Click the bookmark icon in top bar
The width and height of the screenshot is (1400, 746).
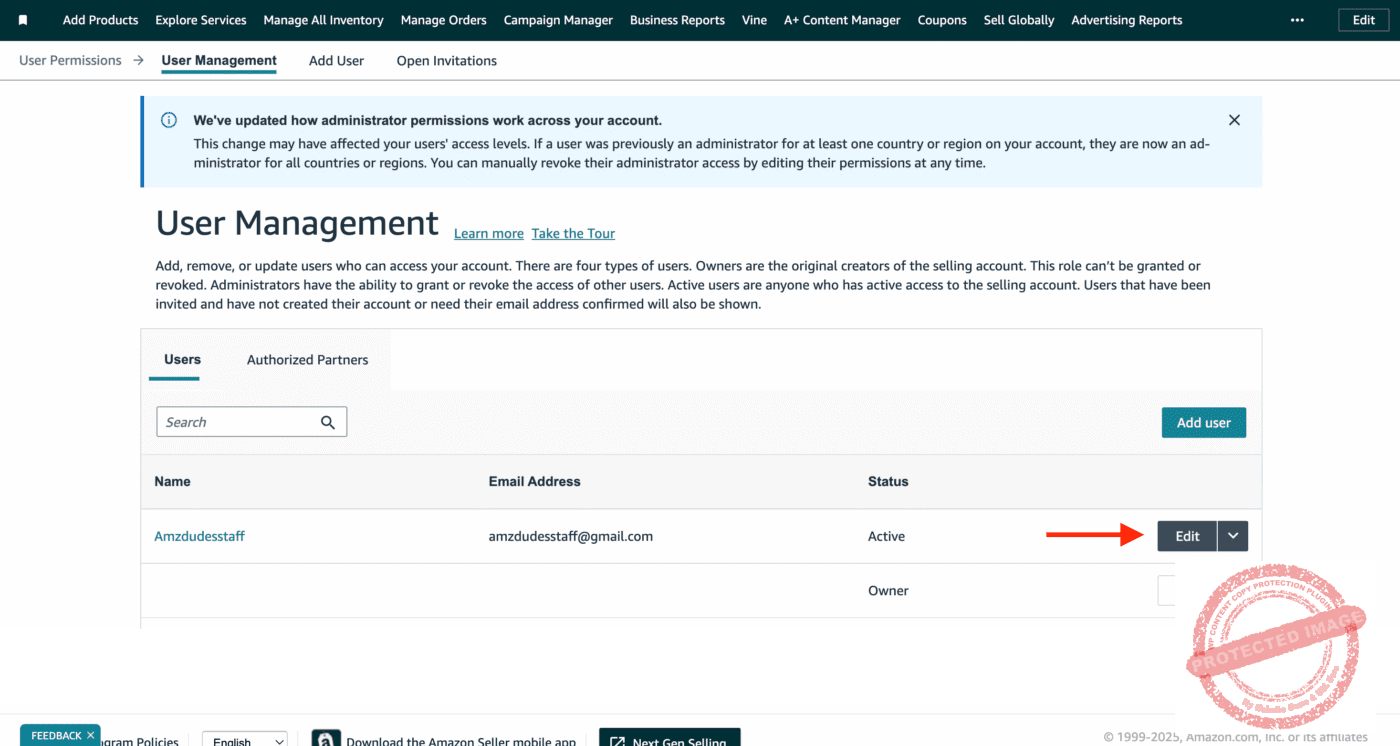click(23, 20)
